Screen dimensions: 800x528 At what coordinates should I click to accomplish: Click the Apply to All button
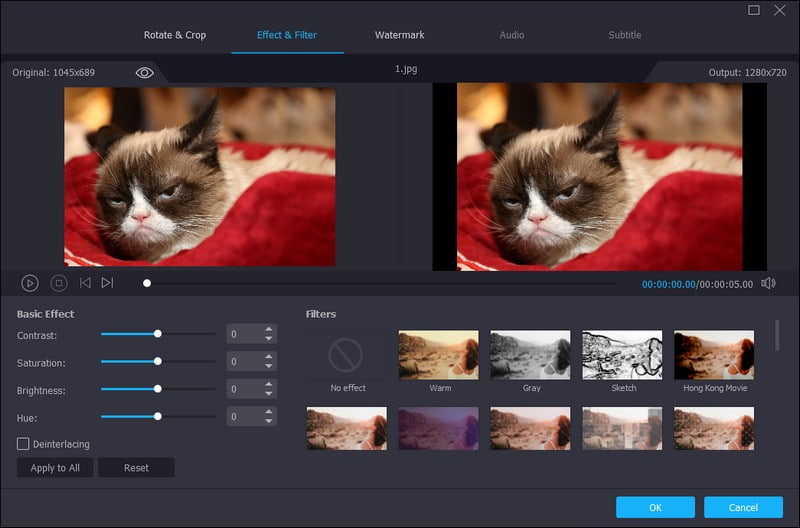pyautogui.click(x=55, y=468)
